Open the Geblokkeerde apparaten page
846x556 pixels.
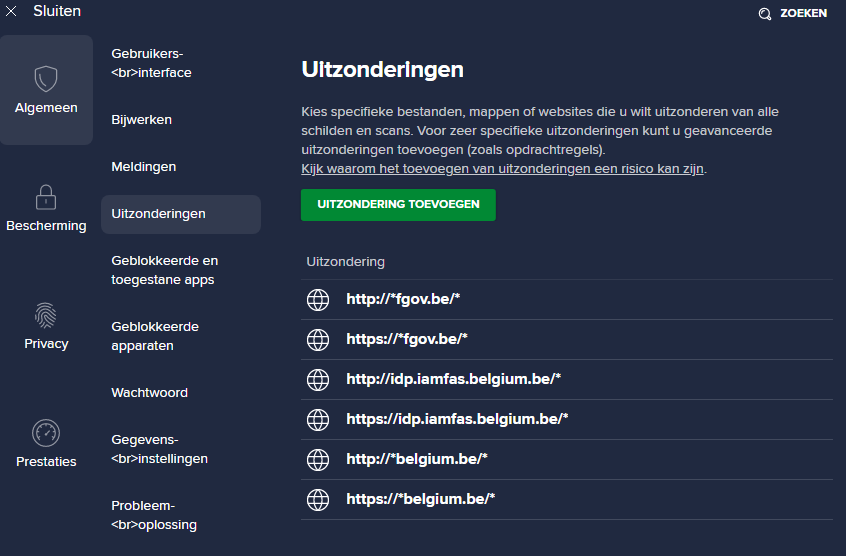(x=155, y=336)
